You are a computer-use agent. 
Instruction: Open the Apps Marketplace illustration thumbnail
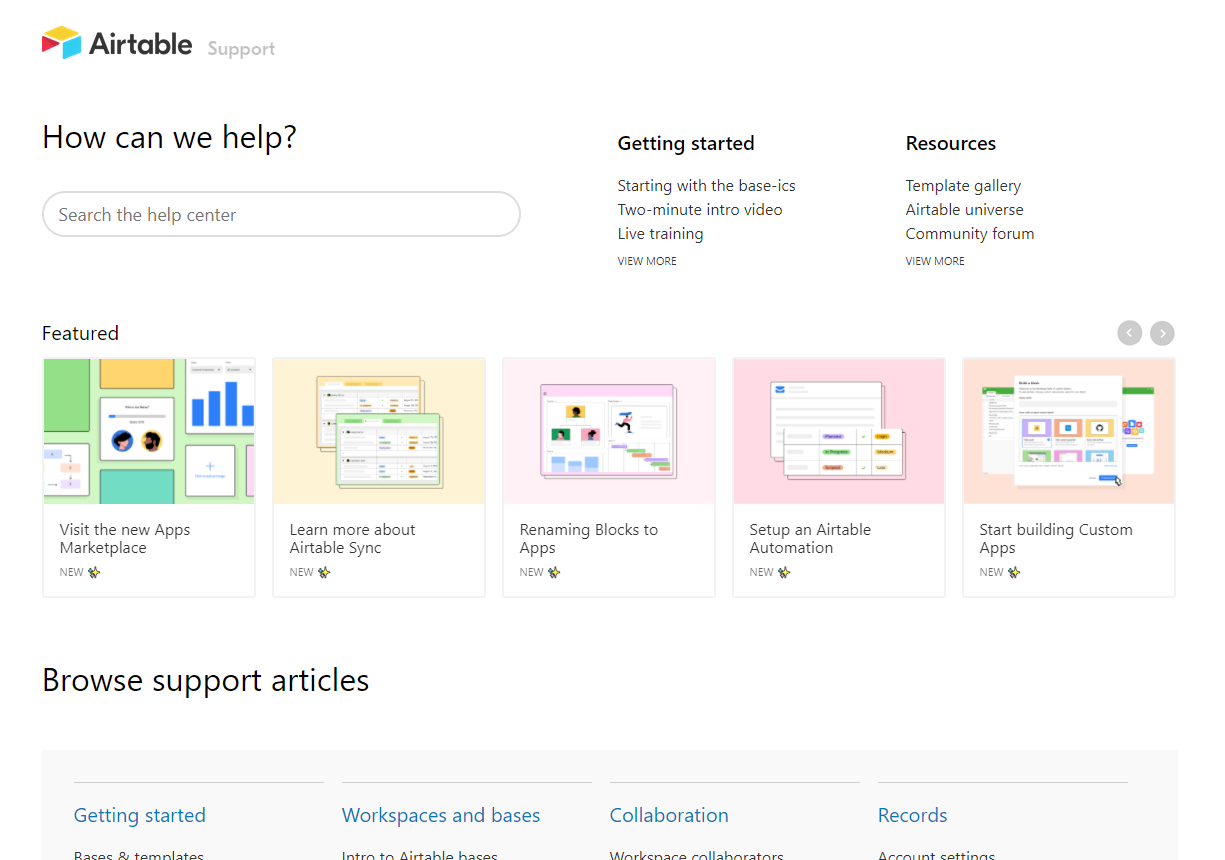[x=149, y=431]
